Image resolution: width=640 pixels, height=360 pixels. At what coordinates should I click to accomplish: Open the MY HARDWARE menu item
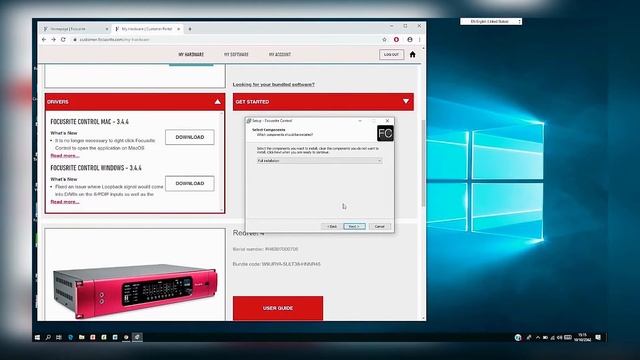click(191, 54)
